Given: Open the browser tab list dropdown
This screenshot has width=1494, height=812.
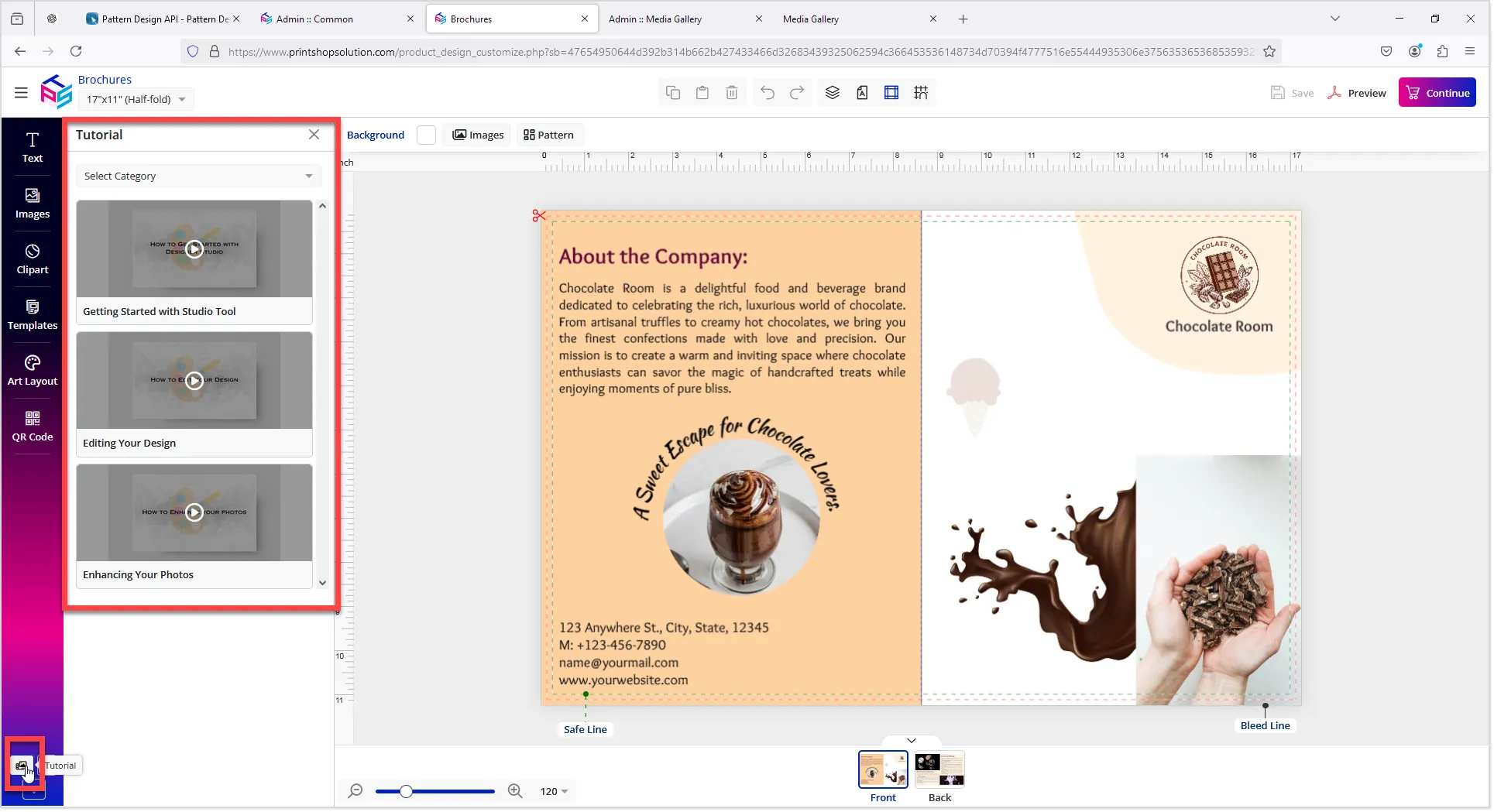Looking at the screenshot, I should [1335, 19].
